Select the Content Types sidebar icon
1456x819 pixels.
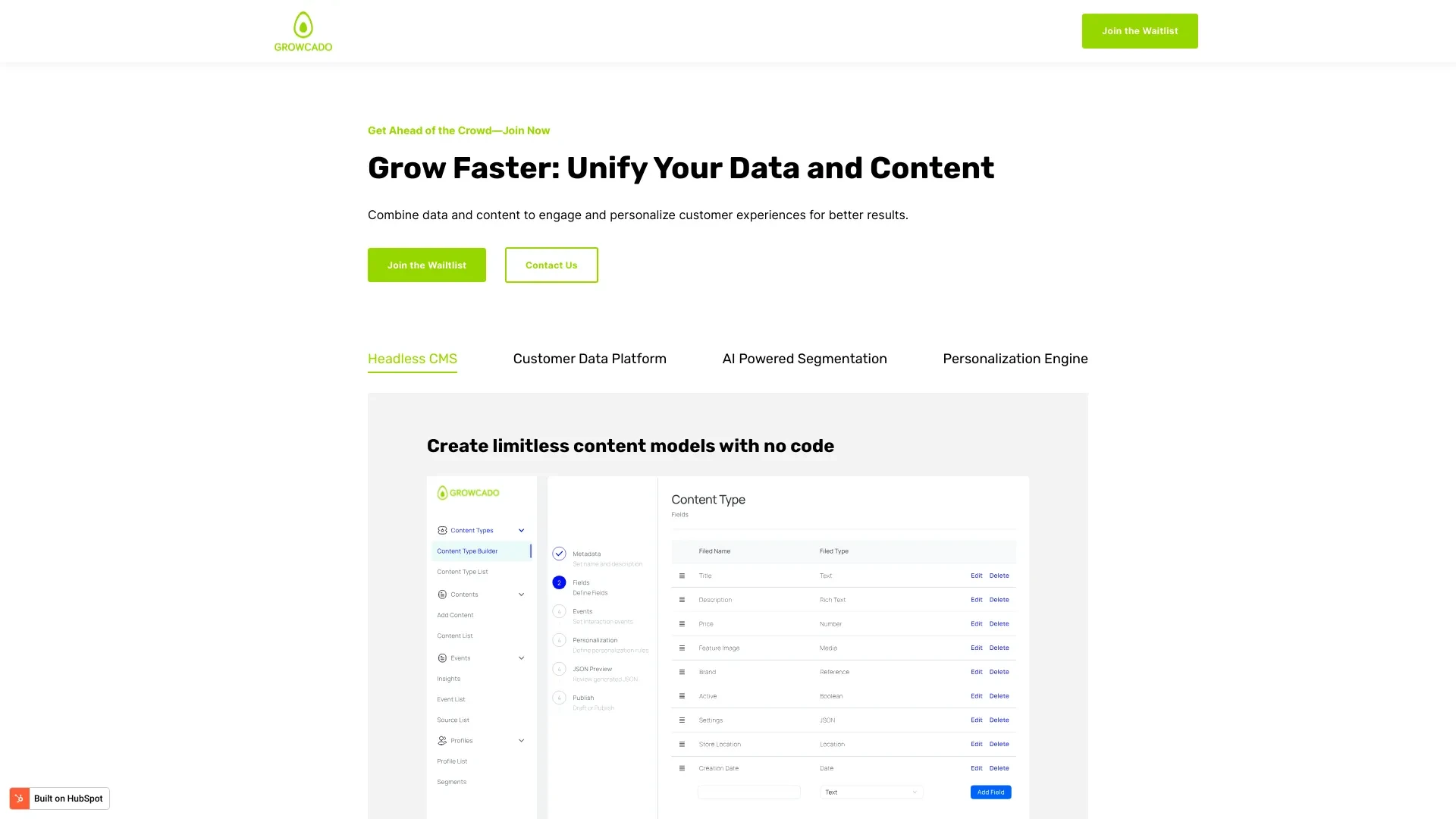(442, 530)
